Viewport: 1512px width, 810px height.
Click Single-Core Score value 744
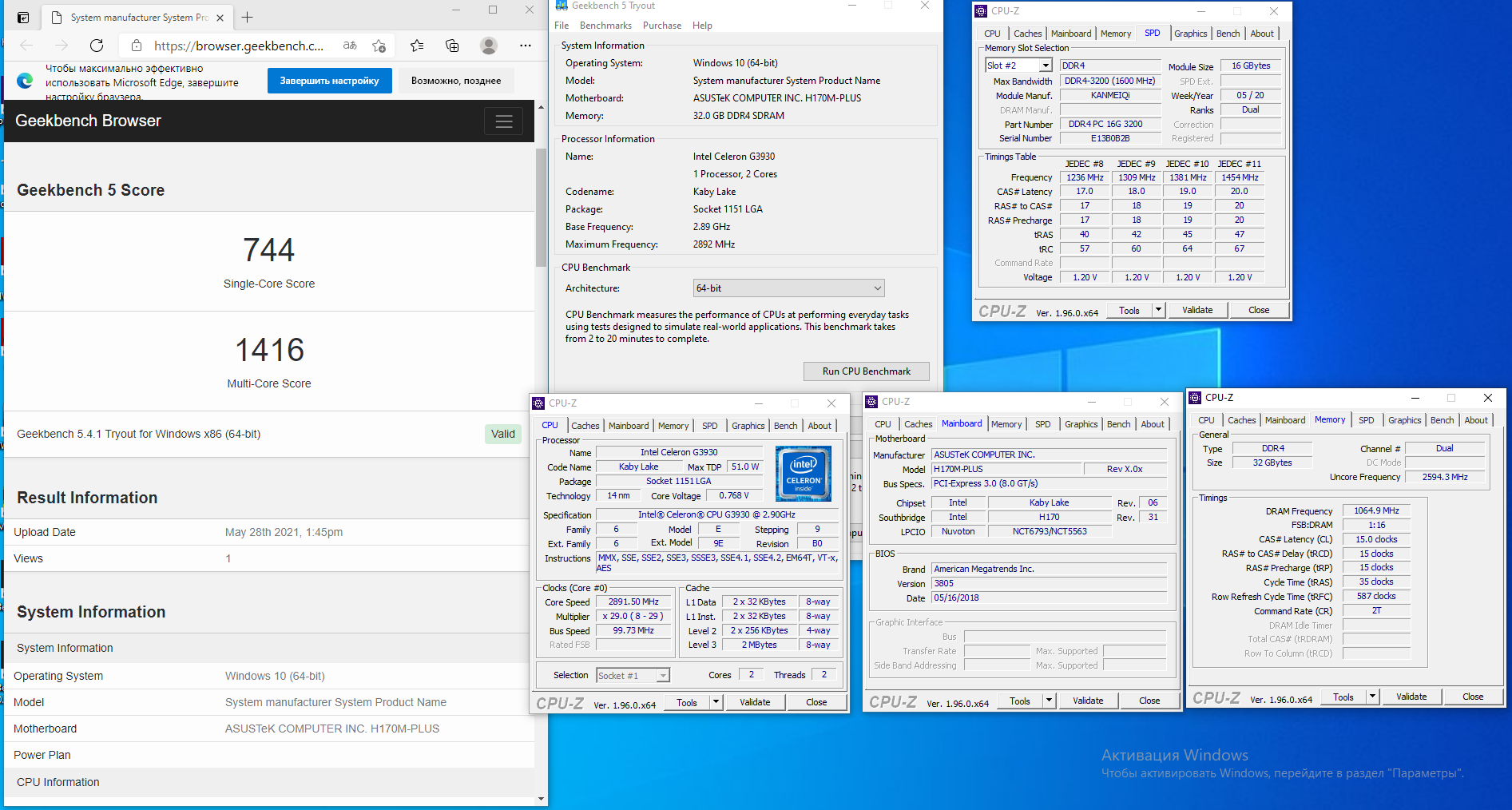pos(269,250)
